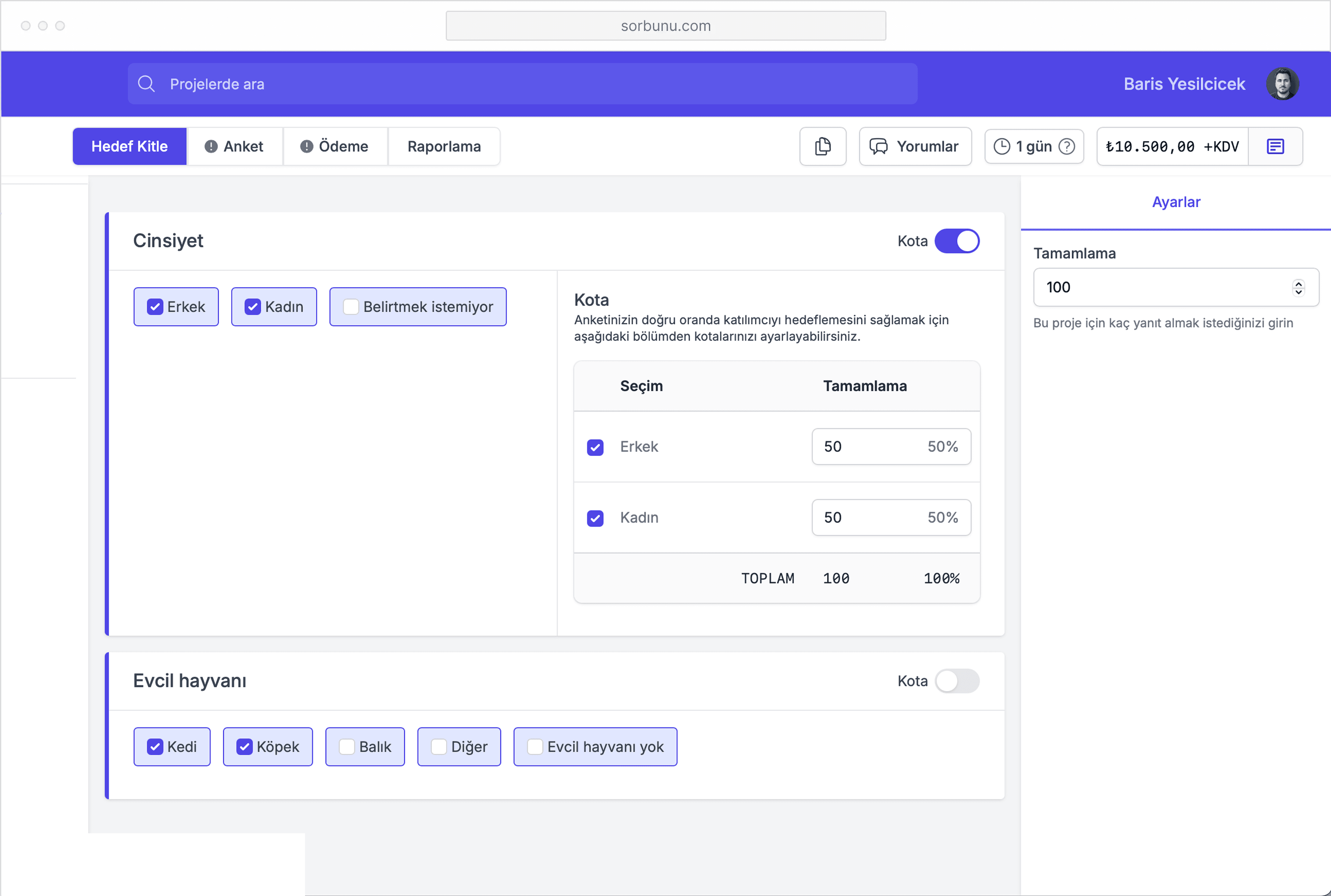Check the Balık pet option
Screen dimensions: 1331x896
click(347, 747)
